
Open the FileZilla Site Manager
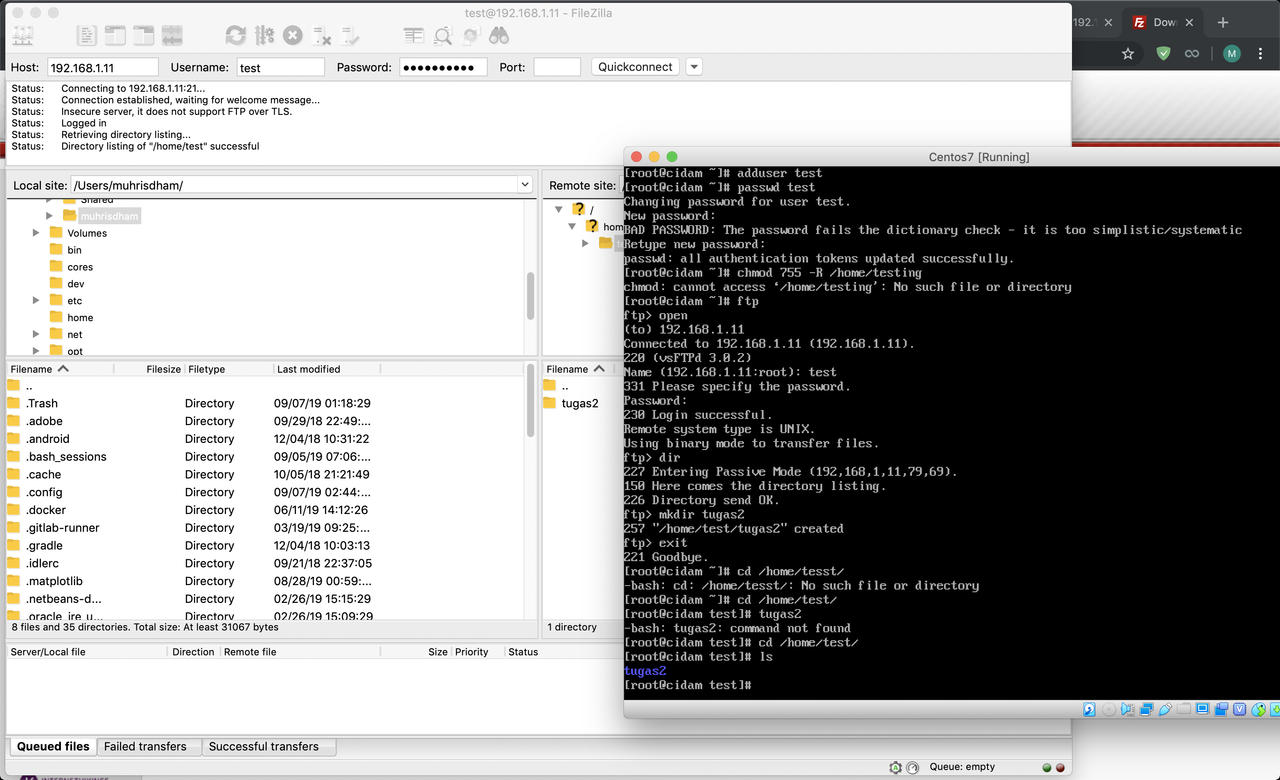[24, 35]
